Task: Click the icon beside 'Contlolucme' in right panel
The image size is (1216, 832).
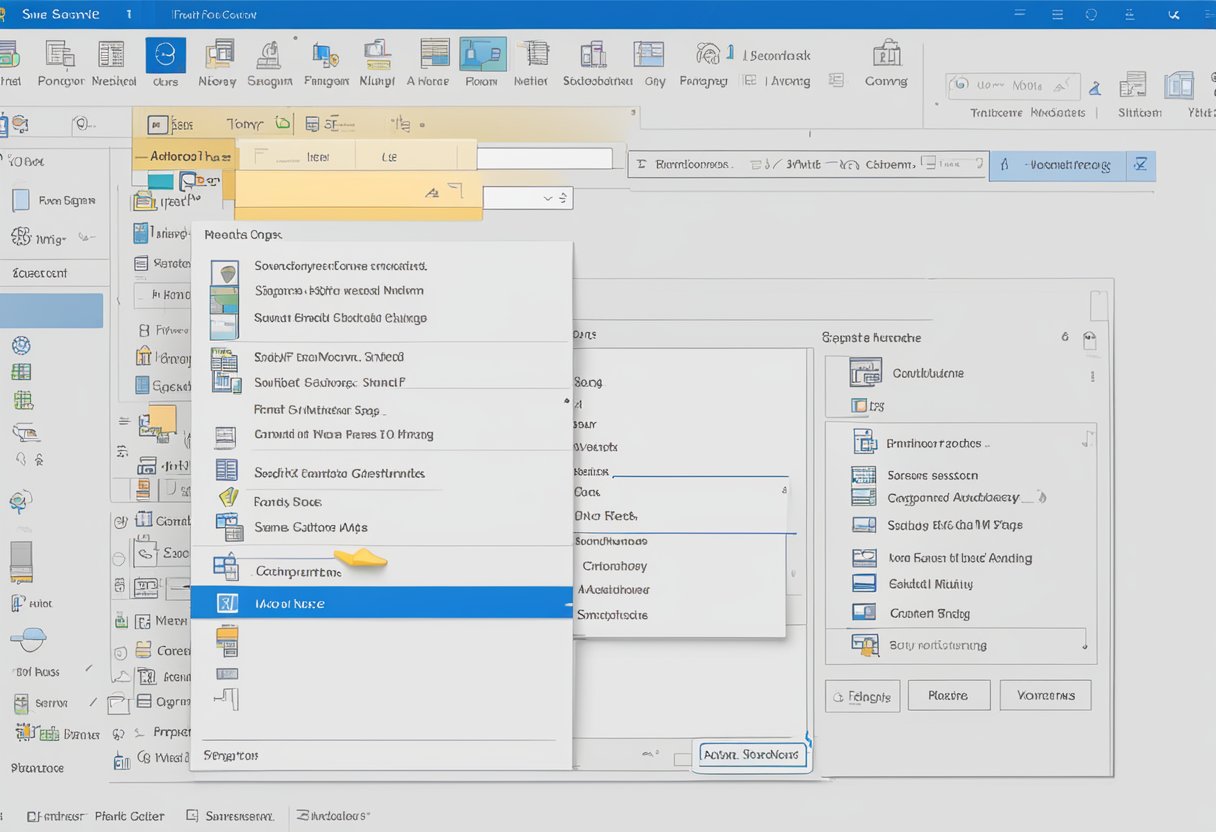Action: click(x=865, y=373)
